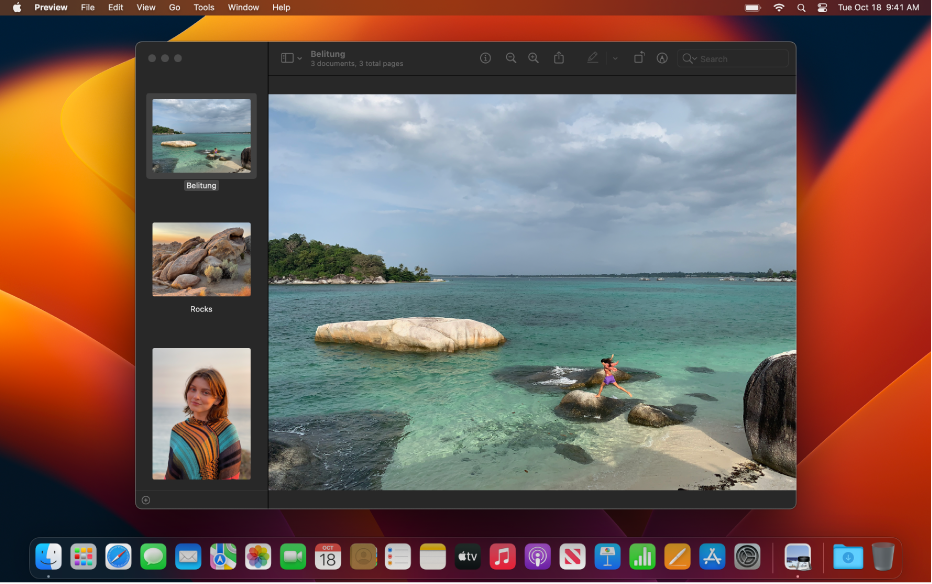Select the Rocks thumbnail in the sidebar
Screen dimensions: 932x584
click(201, 259)
